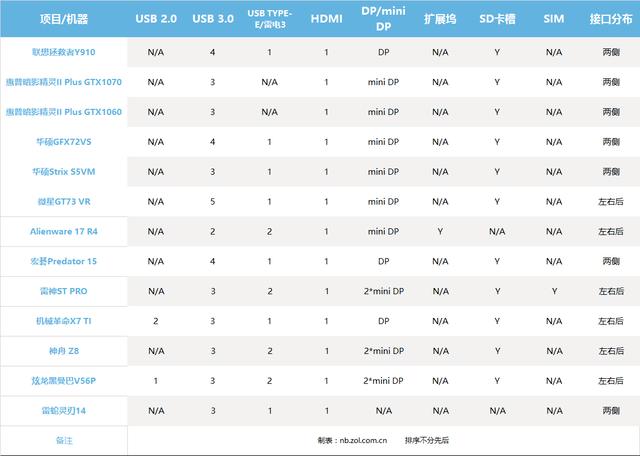This screenshot has width=640, height=456.
Task: Click DP/mini DP N/A cell for 雷蛇灵刃14
Action: pyautogui.click(x=384, y=410)
